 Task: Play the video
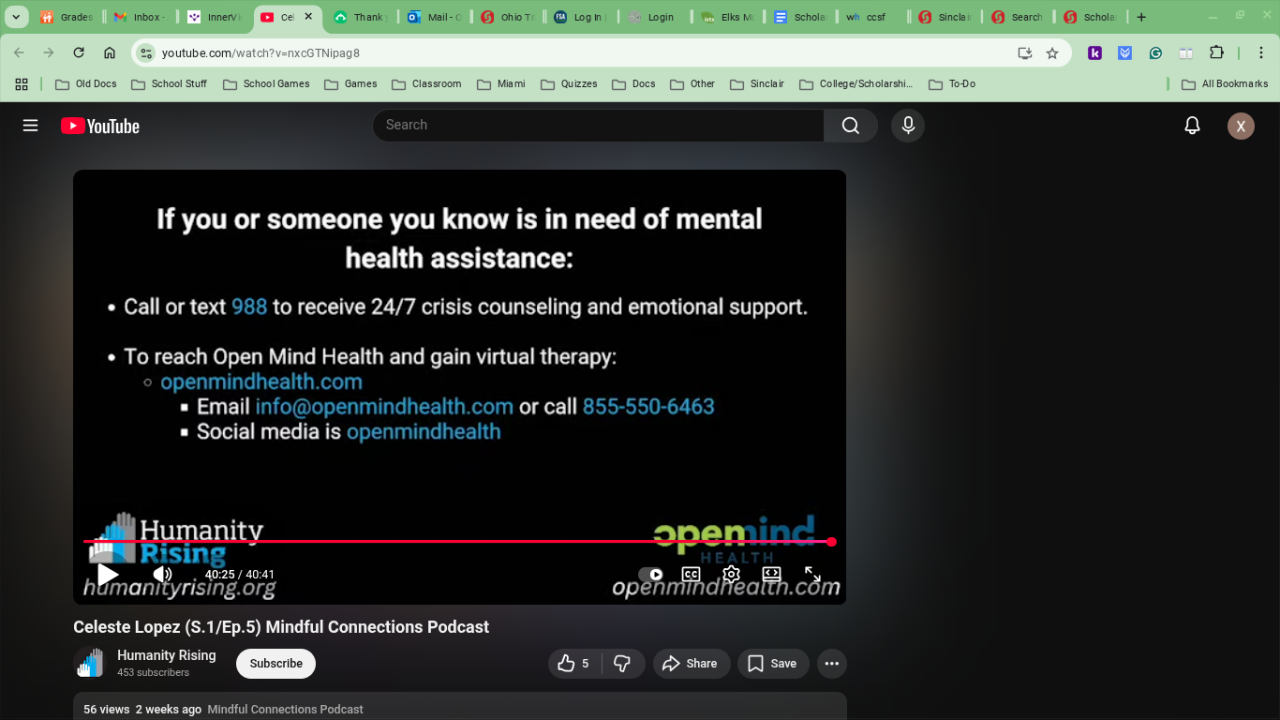pyautogui.click(x=108, y=574)
